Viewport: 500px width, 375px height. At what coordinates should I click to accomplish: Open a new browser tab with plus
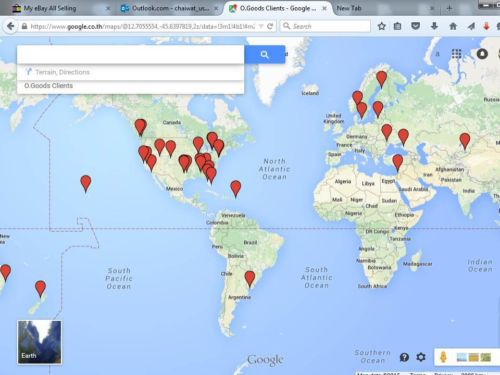coord(449,8)
